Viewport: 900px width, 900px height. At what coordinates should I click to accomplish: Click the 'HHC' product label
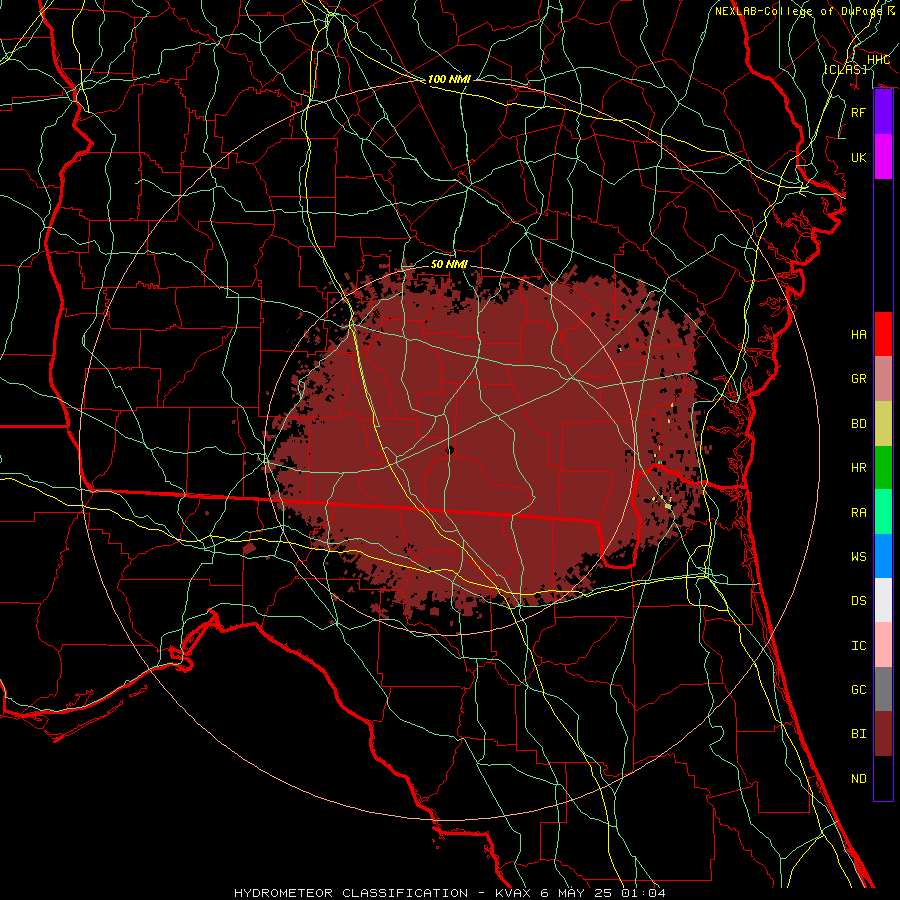[878, 60]
